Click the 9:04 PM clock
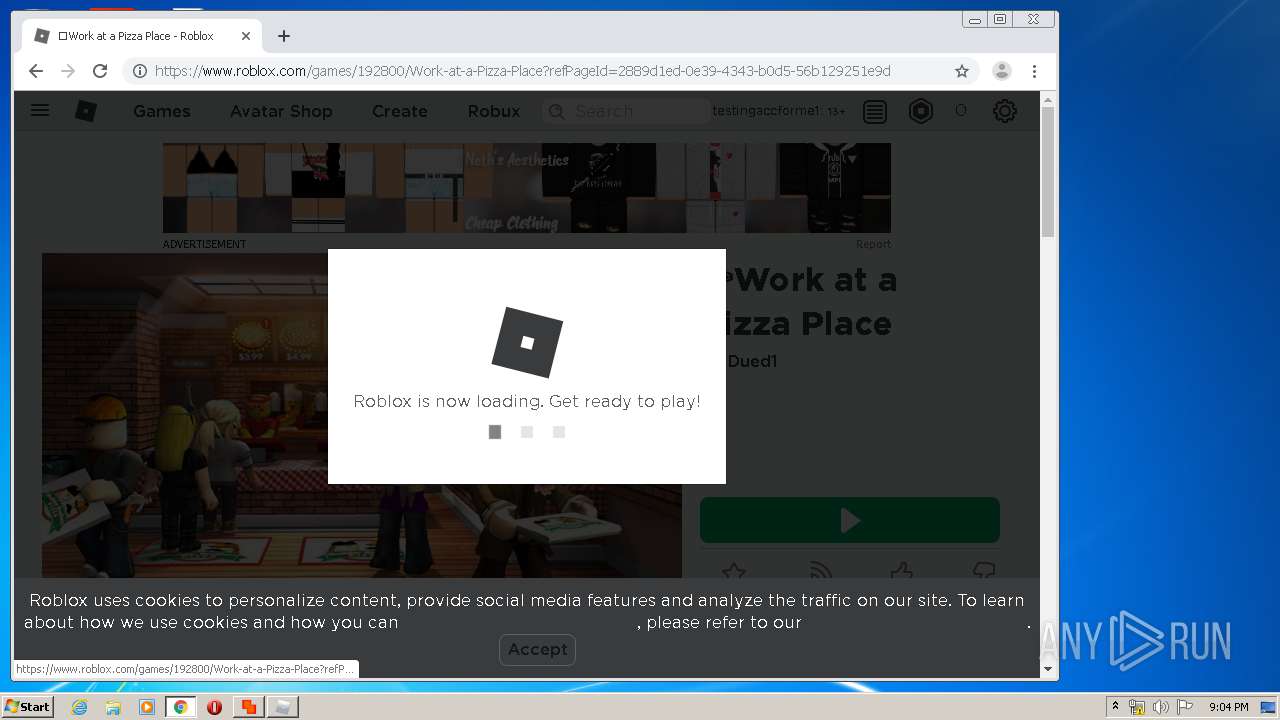This screenshot has height=720, width=1280. pyautogui.click(x=1228, y=707)
